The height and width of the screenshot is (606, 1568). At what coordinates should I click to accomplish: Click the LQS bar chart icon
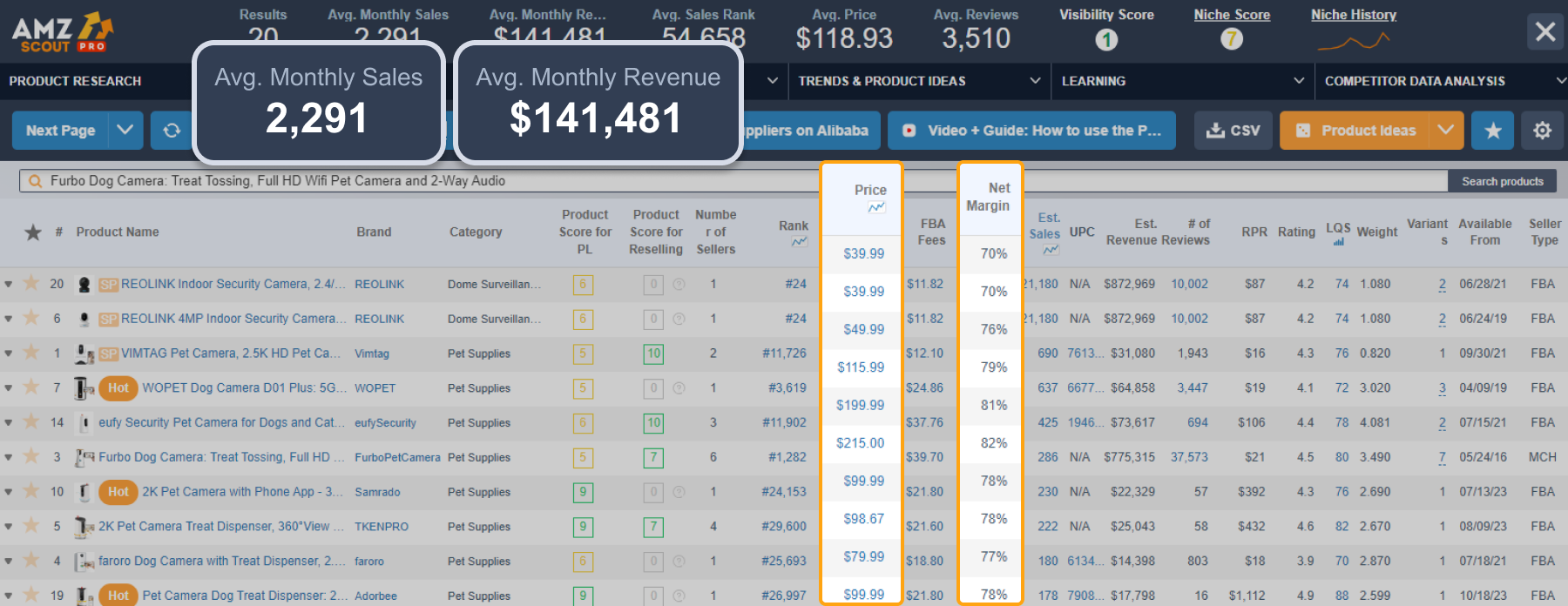tap(1338, 242)
